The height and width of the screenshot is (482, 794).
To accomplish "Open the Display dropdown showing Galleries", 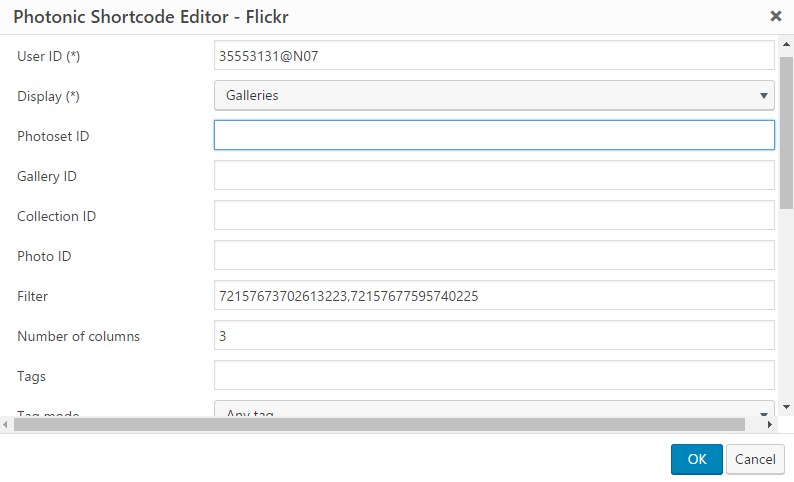I will coord(494,95).
